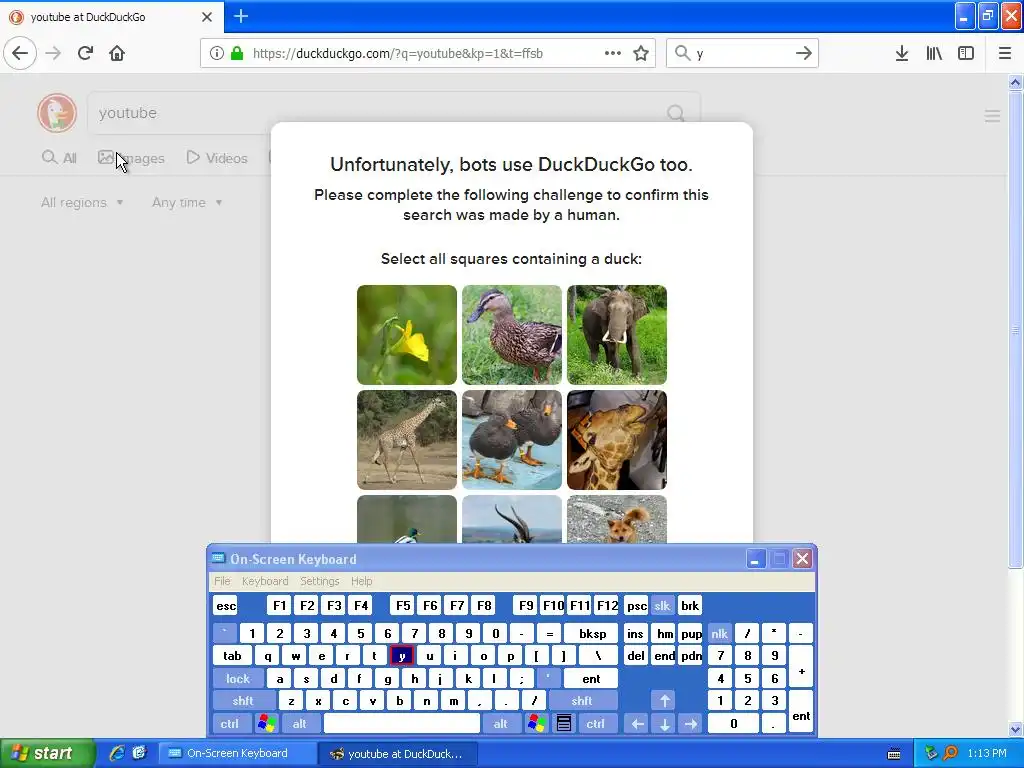Screen dimensions: 1024x768
Task: Open On-Screen Keyboard Help menu
Action: click(361, 581)
